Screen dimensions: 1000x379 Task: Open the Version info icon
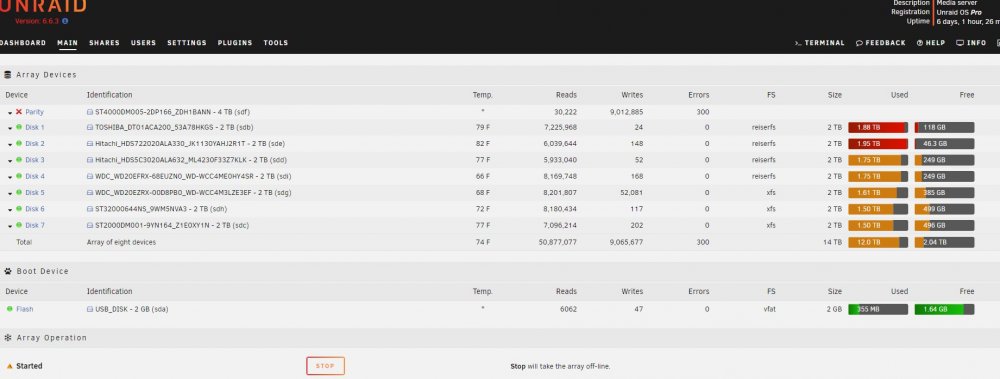tap(65, 21)
